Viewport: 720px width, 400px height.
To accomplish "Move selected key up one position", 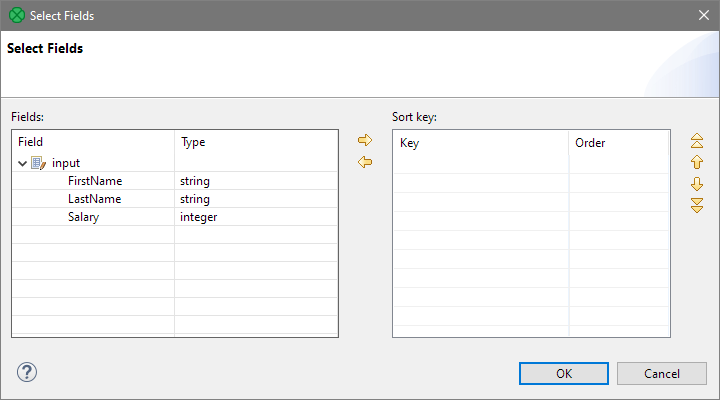I will coord(697,162).
